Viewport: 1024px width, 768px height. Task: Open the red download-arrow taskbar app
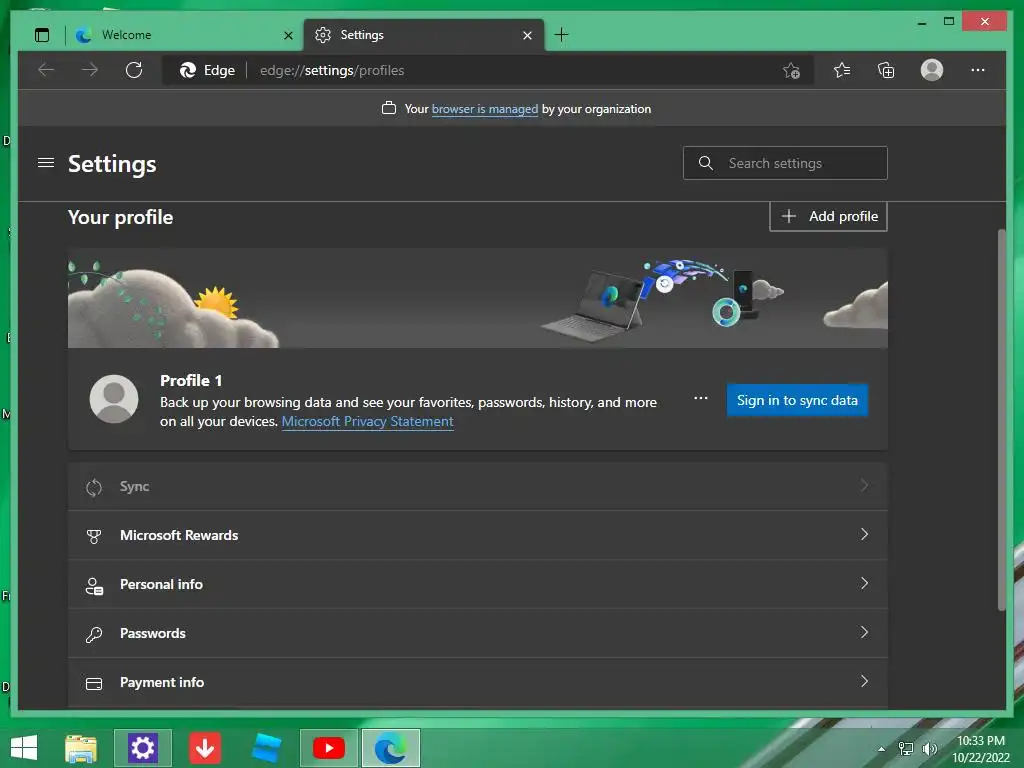coord(205,748)
